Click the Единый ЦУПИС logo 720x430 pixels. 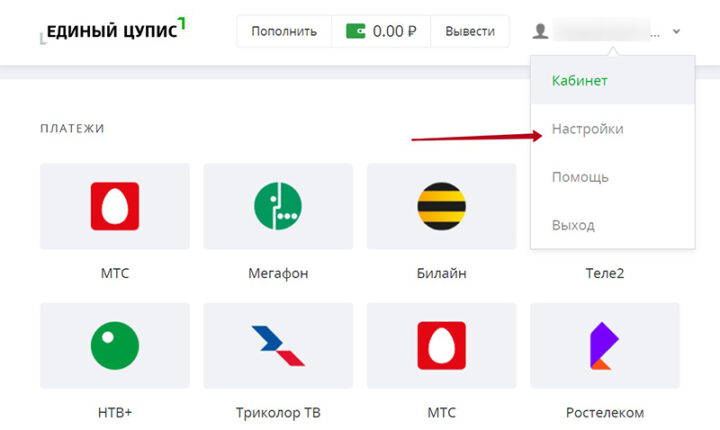[113, 30]
